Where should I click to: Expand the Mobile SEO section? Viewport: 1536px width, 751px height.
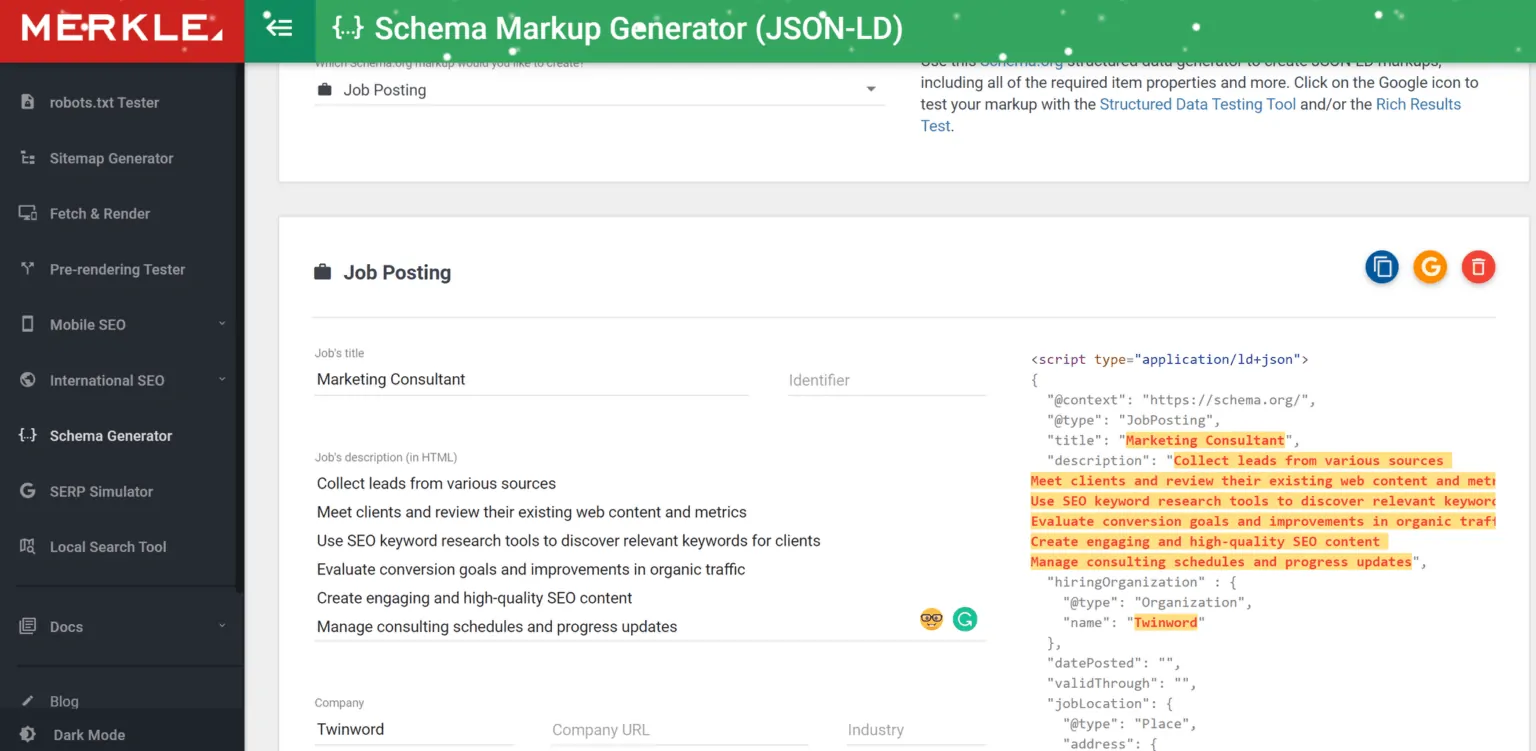point(88,324)
